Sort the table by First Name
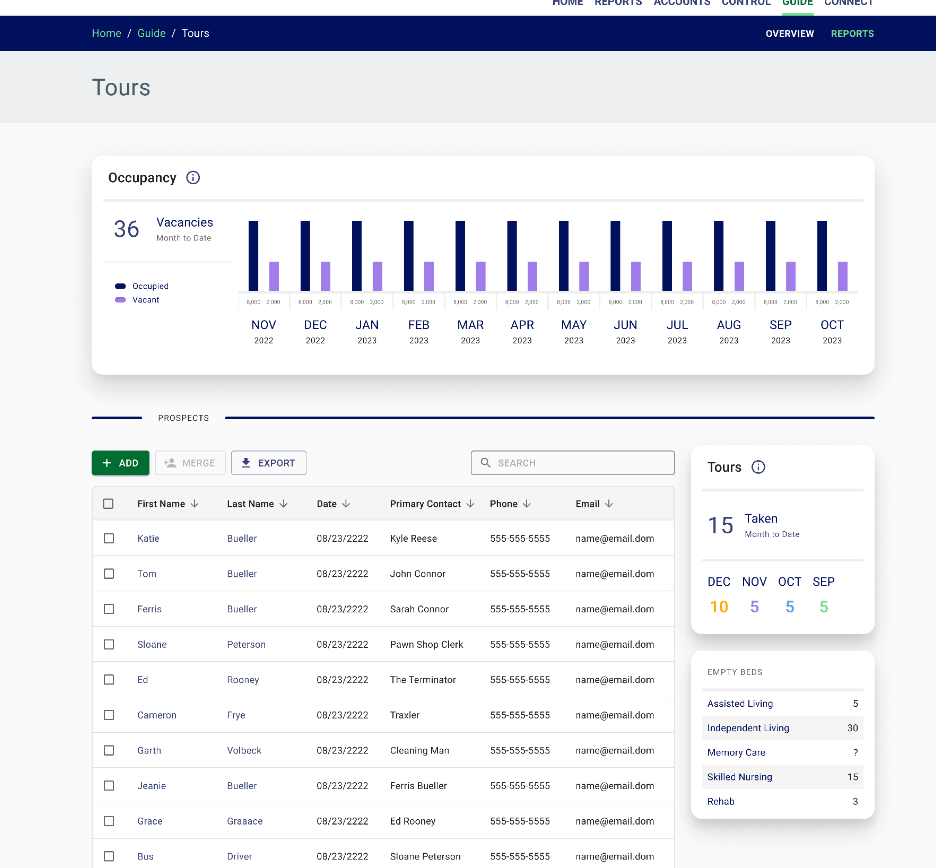Viewport: 936px width, 868px height. coord(197,504)
